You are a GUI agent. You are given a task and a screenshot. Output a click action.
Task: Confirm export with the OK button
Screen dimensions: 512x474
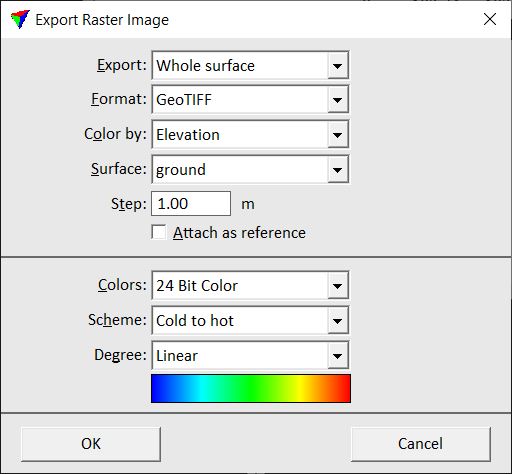tap(91, 444)
